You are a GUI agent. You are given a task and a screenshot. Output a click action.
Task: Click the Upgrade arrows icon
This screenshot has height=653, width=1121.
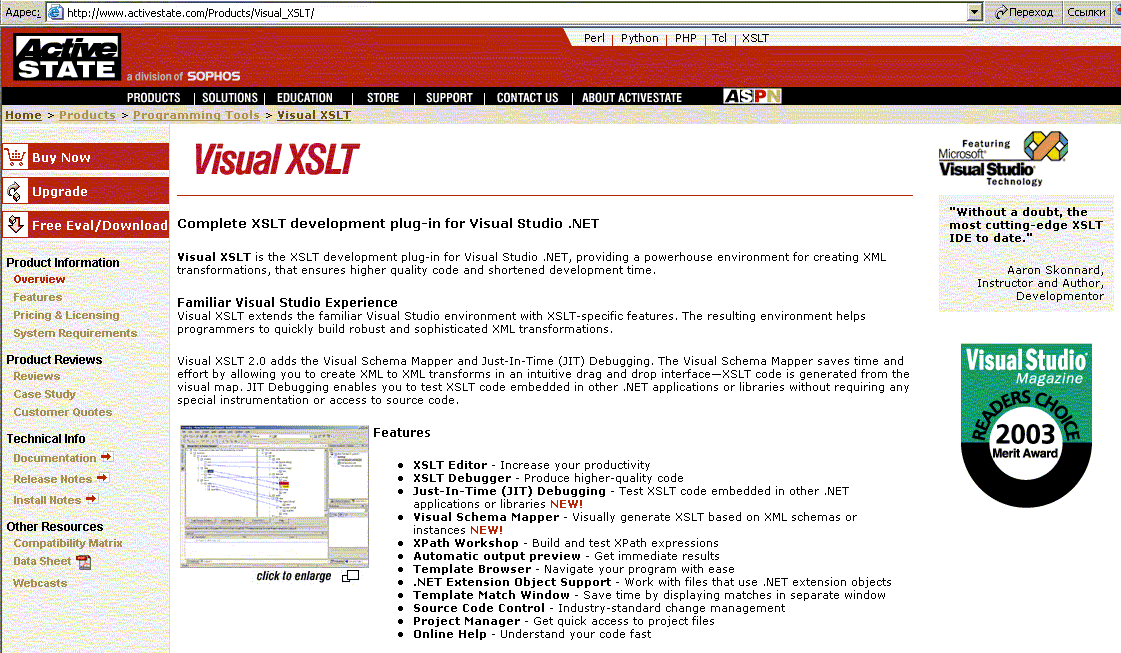14,191
